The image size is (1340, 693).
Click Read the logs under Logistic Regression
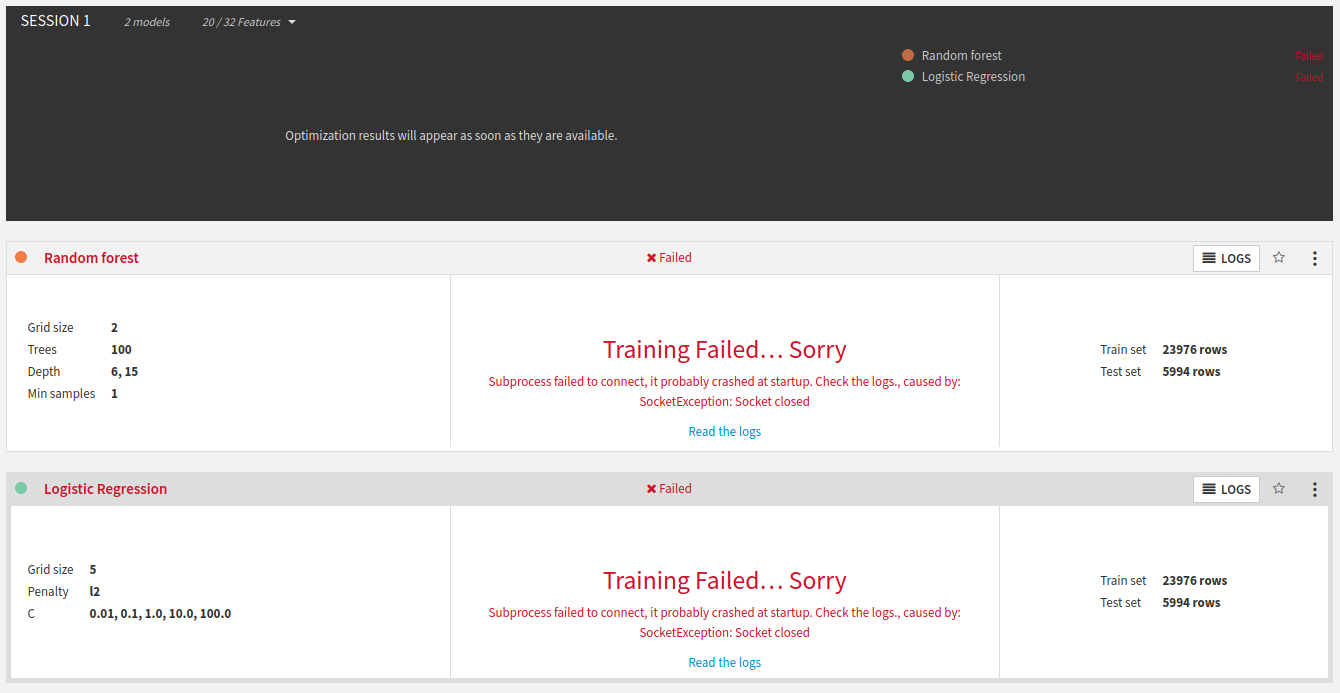click(x=725, y=663)
